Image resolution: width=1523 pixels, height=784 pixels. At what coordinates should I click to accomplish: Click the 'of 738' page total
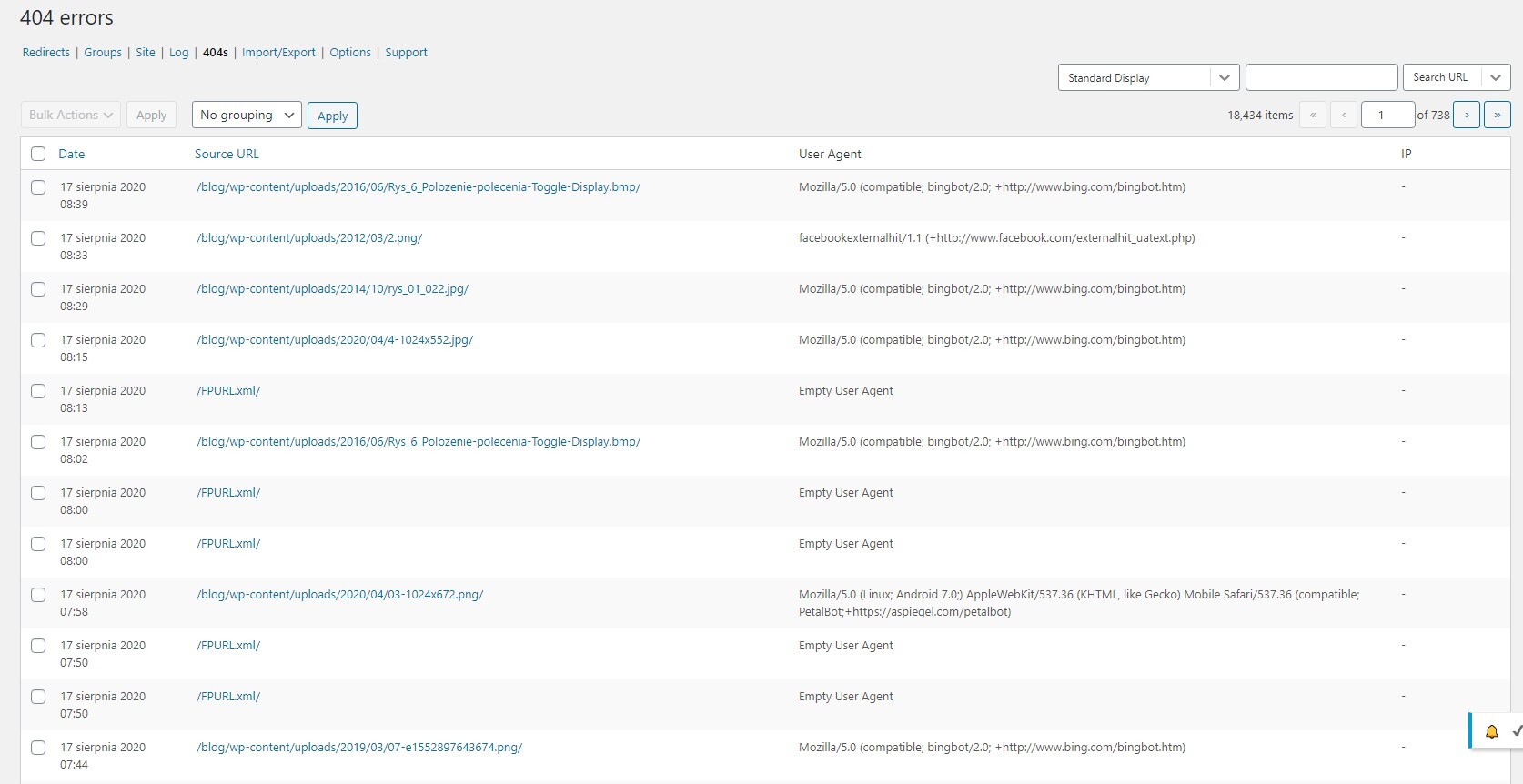coord(1434,116)
